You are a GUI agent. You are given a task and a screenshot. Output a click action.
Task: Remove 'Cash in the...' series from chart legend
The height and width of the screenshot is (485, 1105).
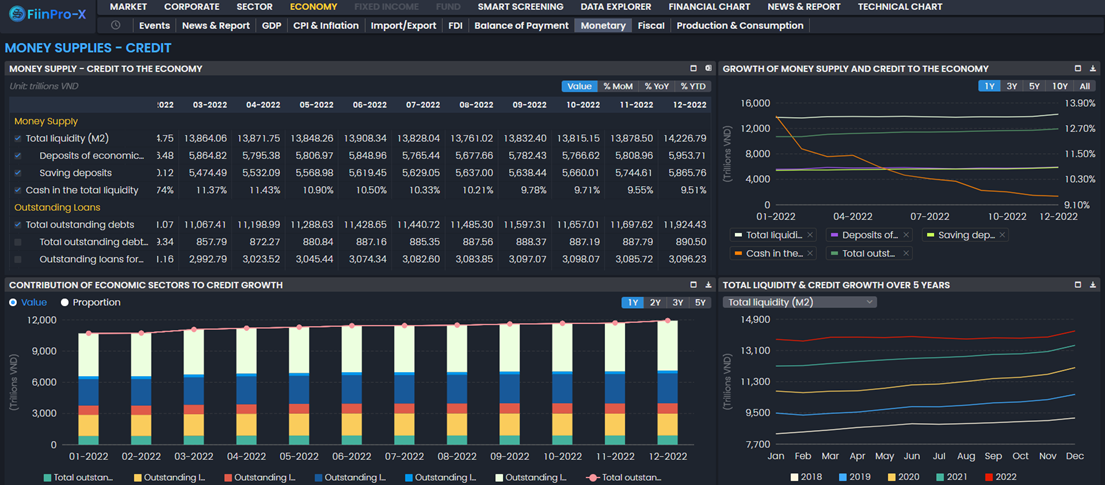point(811,254)
